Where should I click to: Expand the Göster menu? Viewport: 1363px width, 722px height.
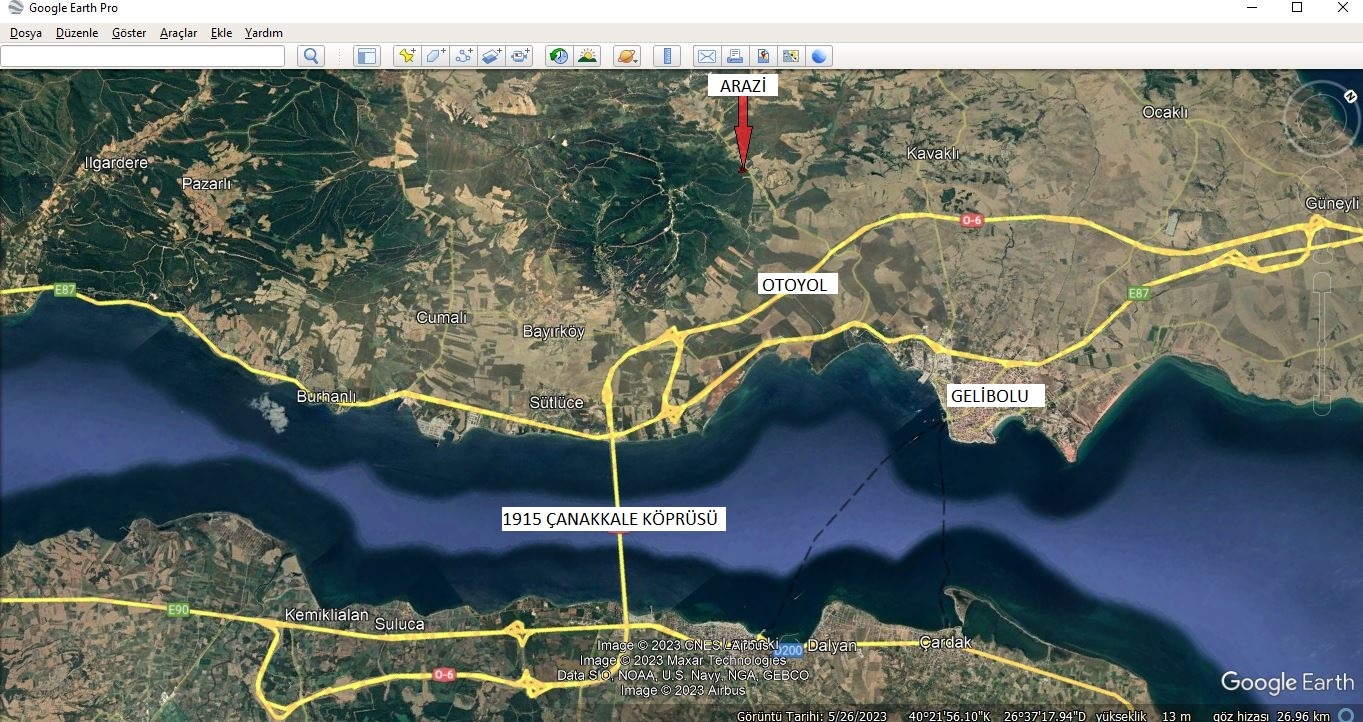[x=129, y=33]
